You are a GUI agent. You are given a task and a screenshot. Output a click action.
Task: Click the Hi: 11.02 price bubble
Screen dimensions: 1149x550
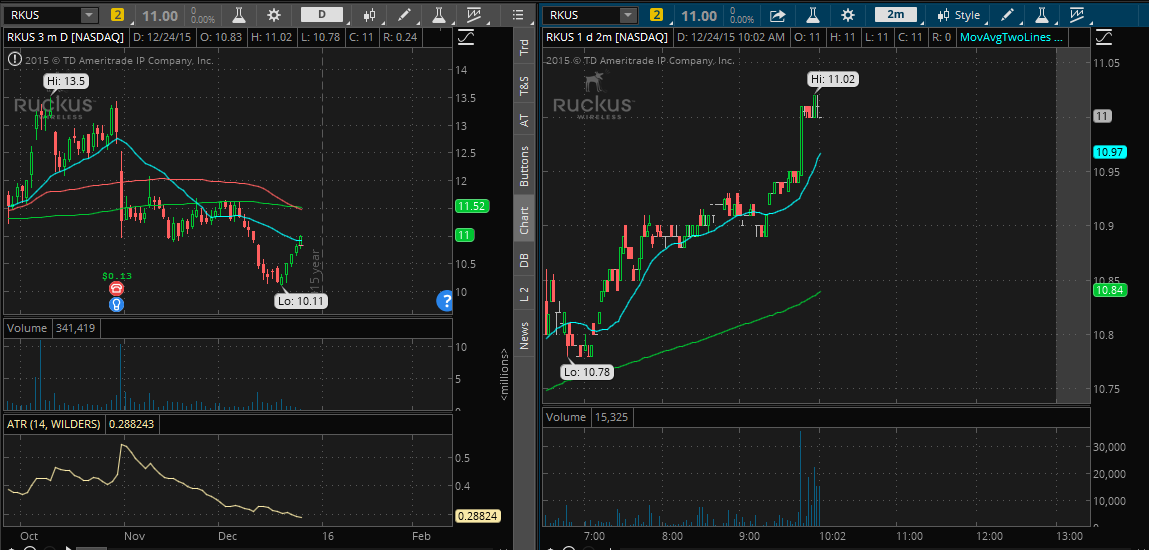(x=833, y=79)
